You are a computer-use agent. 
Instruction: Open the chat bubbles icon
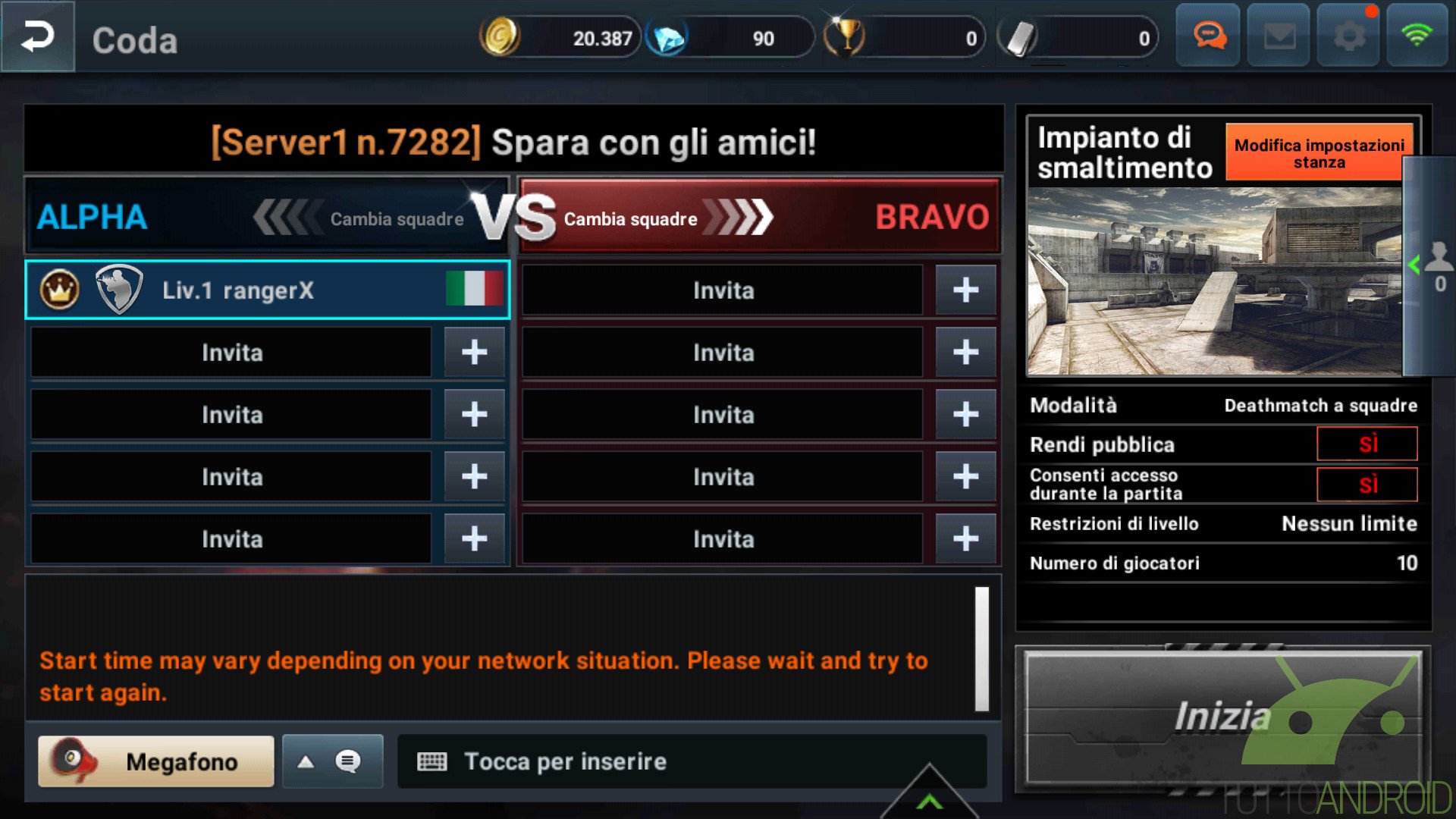(1208, 36)
